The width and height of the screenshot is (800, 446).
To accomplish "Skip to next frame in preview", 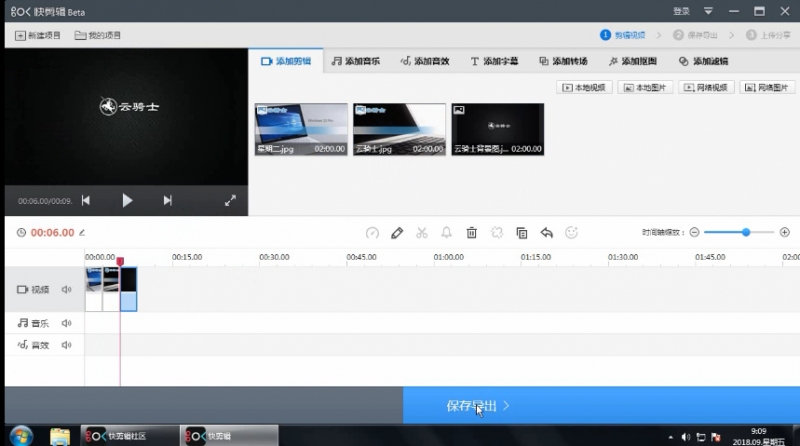I will pos(167,201).
